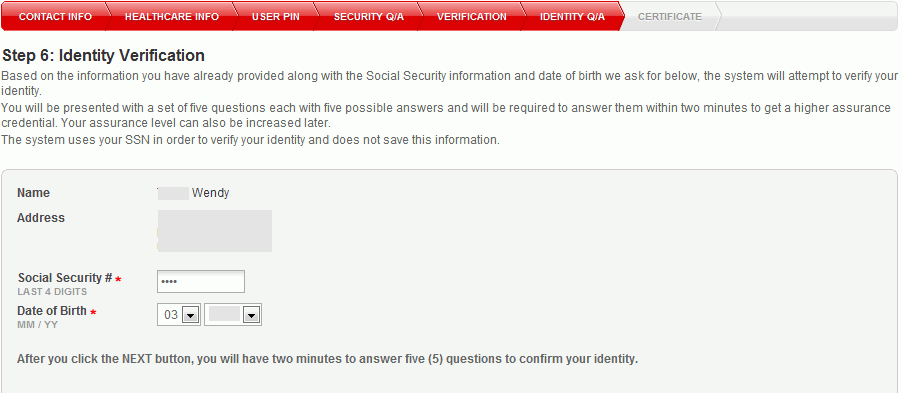
Task: Click the redacted address block
Action: pos(215,231)
